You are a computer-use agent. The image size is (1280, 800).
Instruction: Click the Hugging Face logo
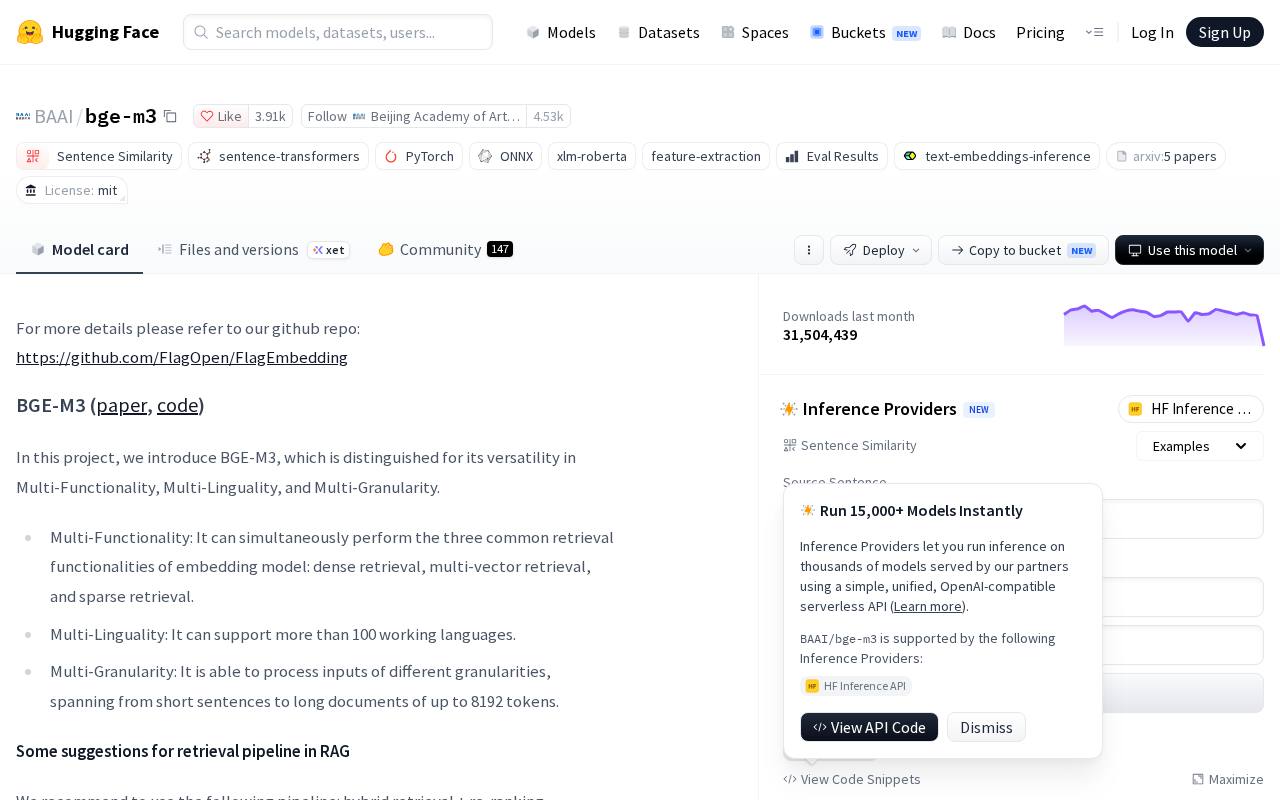click(x=88, y=32)
